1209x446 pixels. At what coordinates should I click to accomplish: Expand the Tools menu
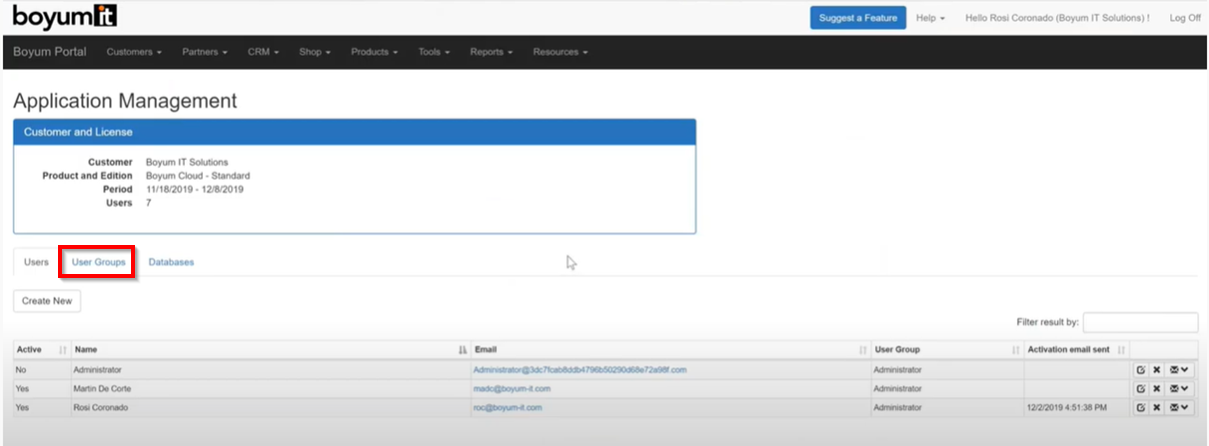tap(434, 52)
